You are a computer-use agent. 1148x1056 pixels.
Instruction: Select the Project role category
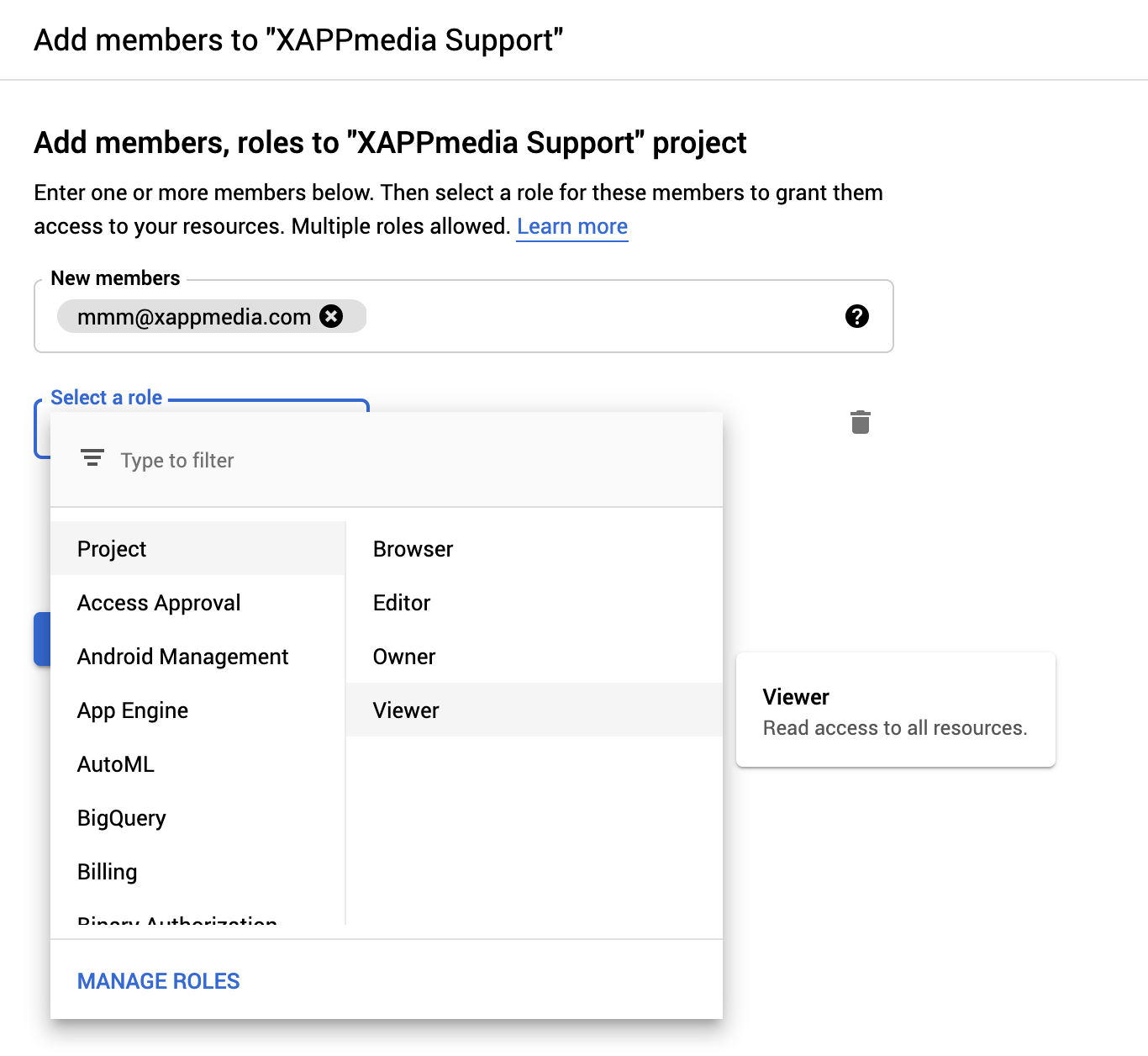pyautogui.click(x=198, y=549)
